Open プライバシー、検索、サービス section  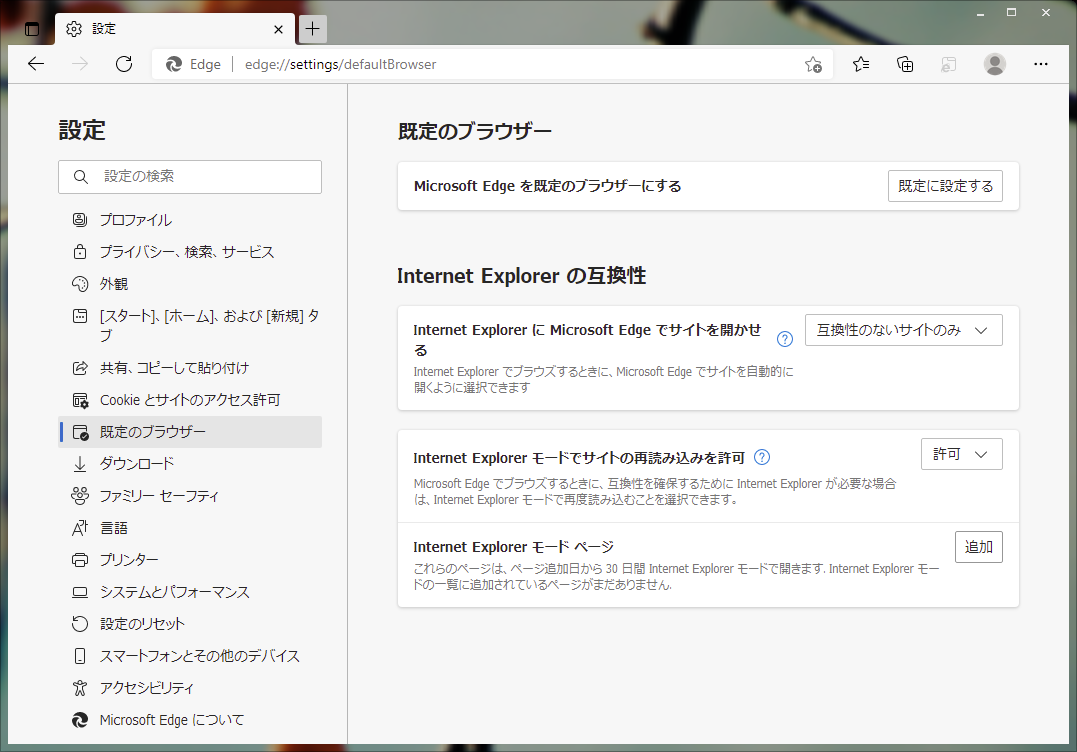pos(190,252)
